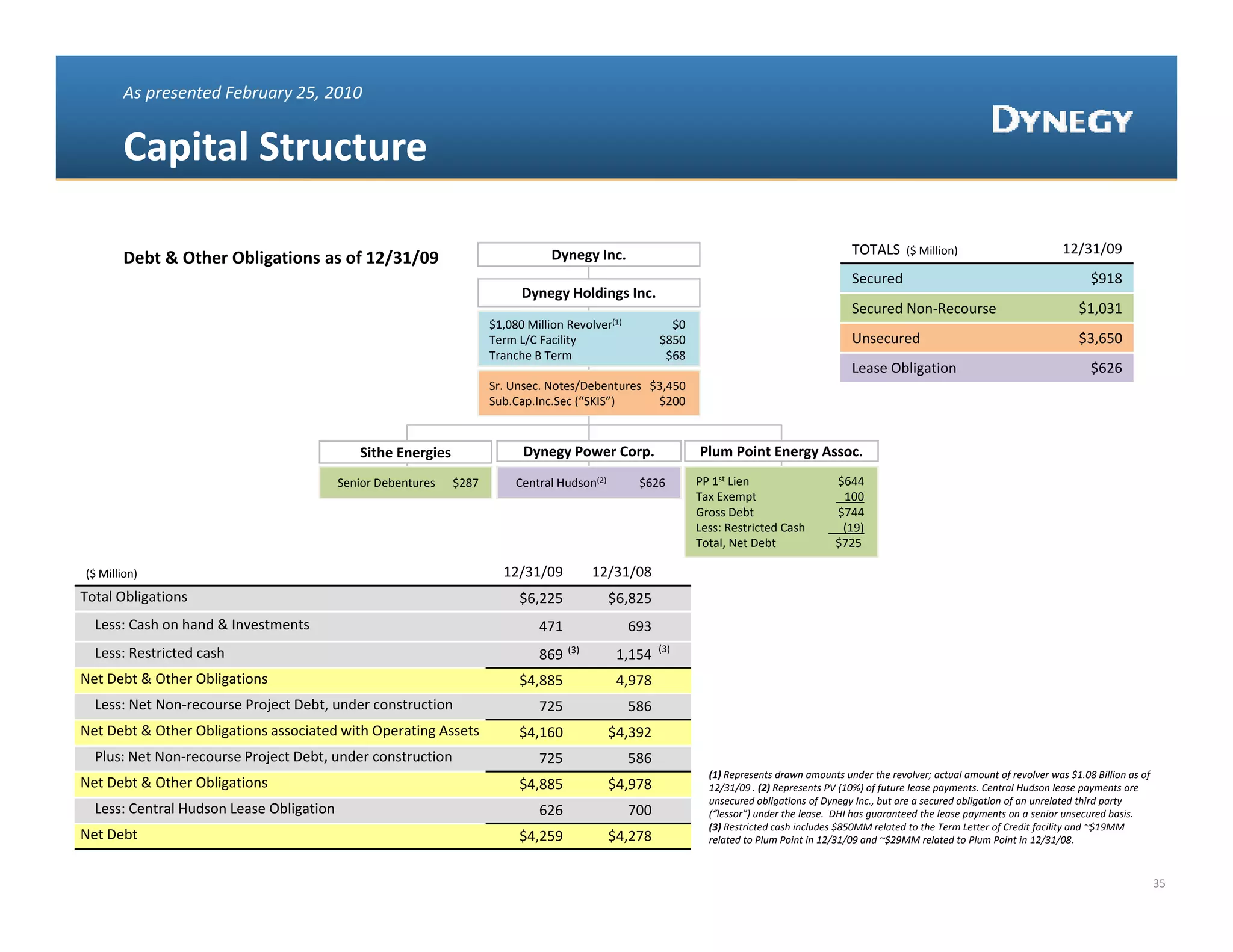Click Less: Cash on hand & Investments
The width and height of the screenshot is (1233, 952).
(x=202, y=625)
